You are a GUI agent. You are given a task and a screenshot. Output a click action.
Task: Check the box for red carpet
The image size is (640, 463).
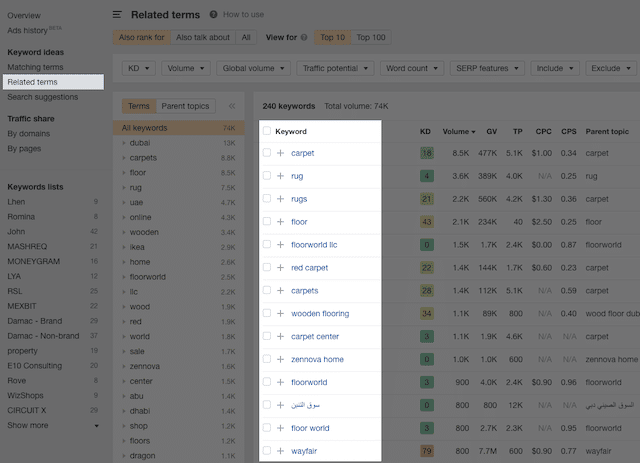[267, 267]
